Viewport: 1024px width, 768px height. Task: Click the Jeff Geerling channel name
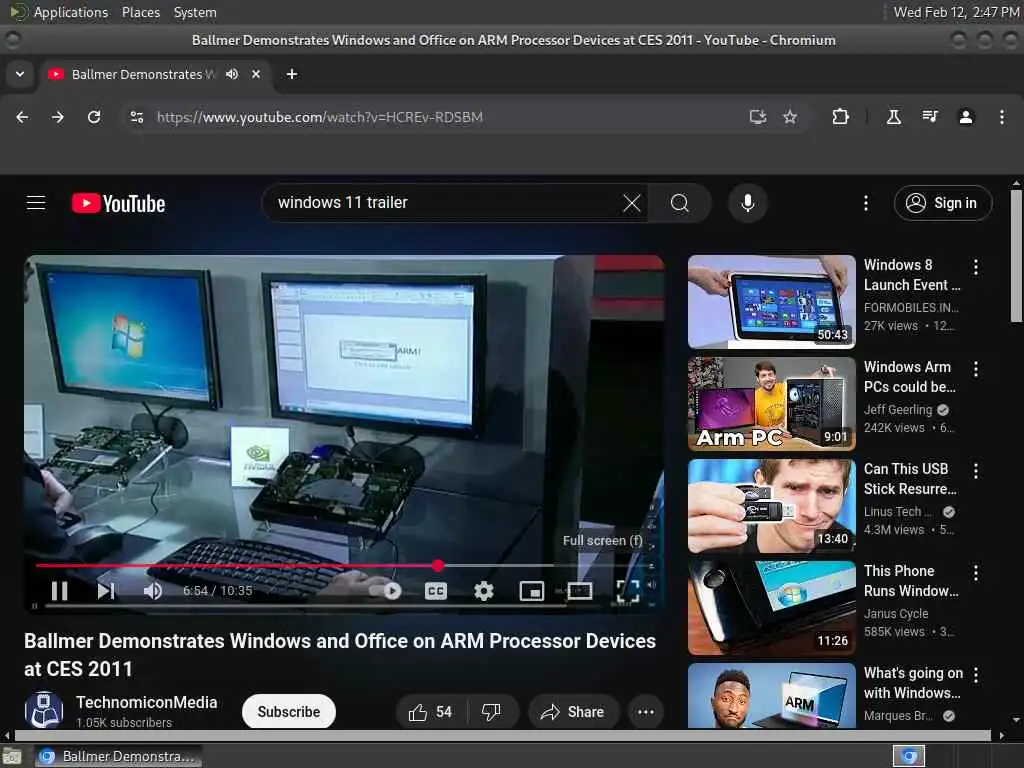(x=897, y=409)
